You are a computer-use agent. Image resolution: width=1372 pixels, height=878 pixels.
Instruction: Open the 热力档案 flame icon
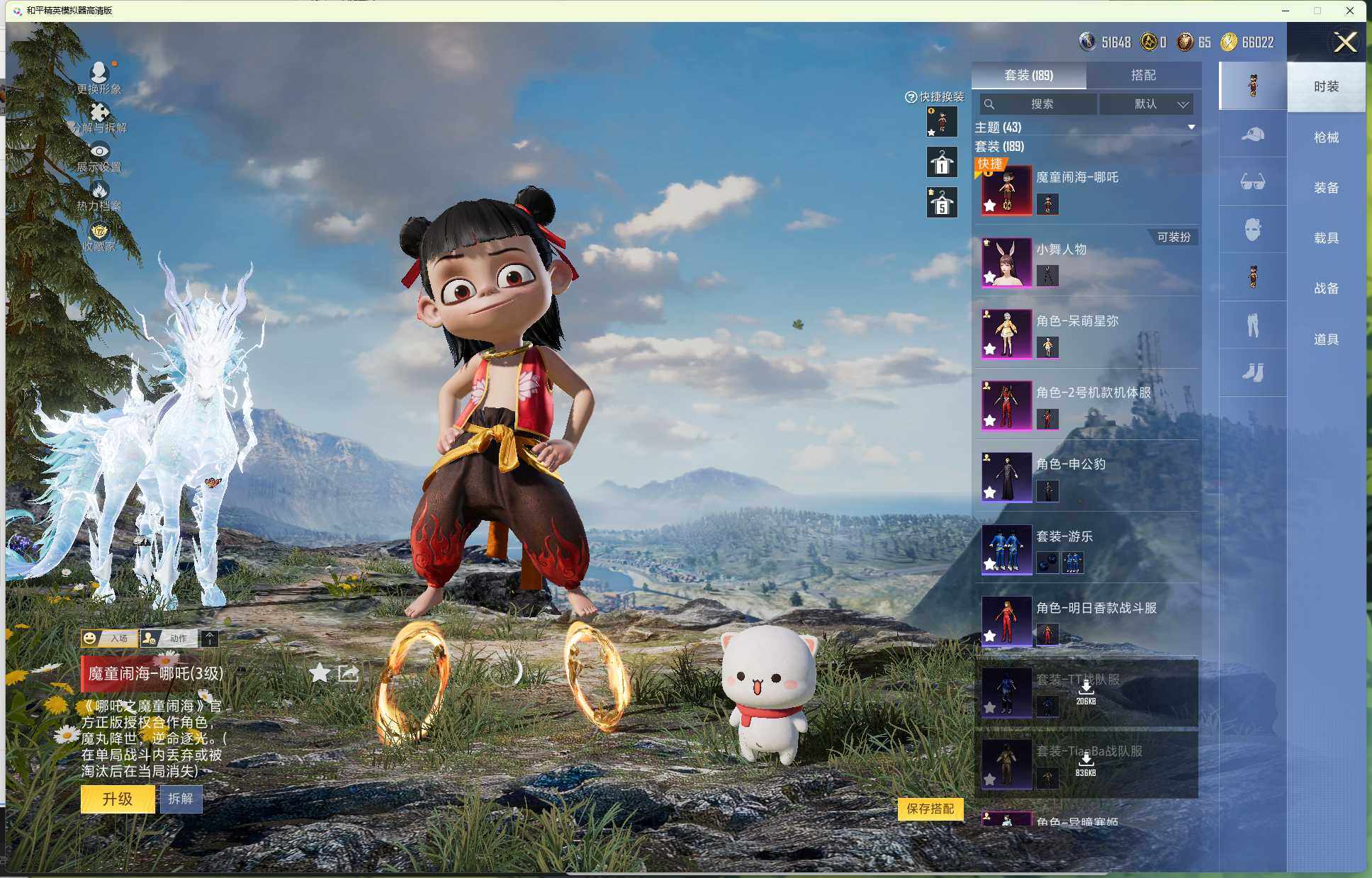(99, 190)
